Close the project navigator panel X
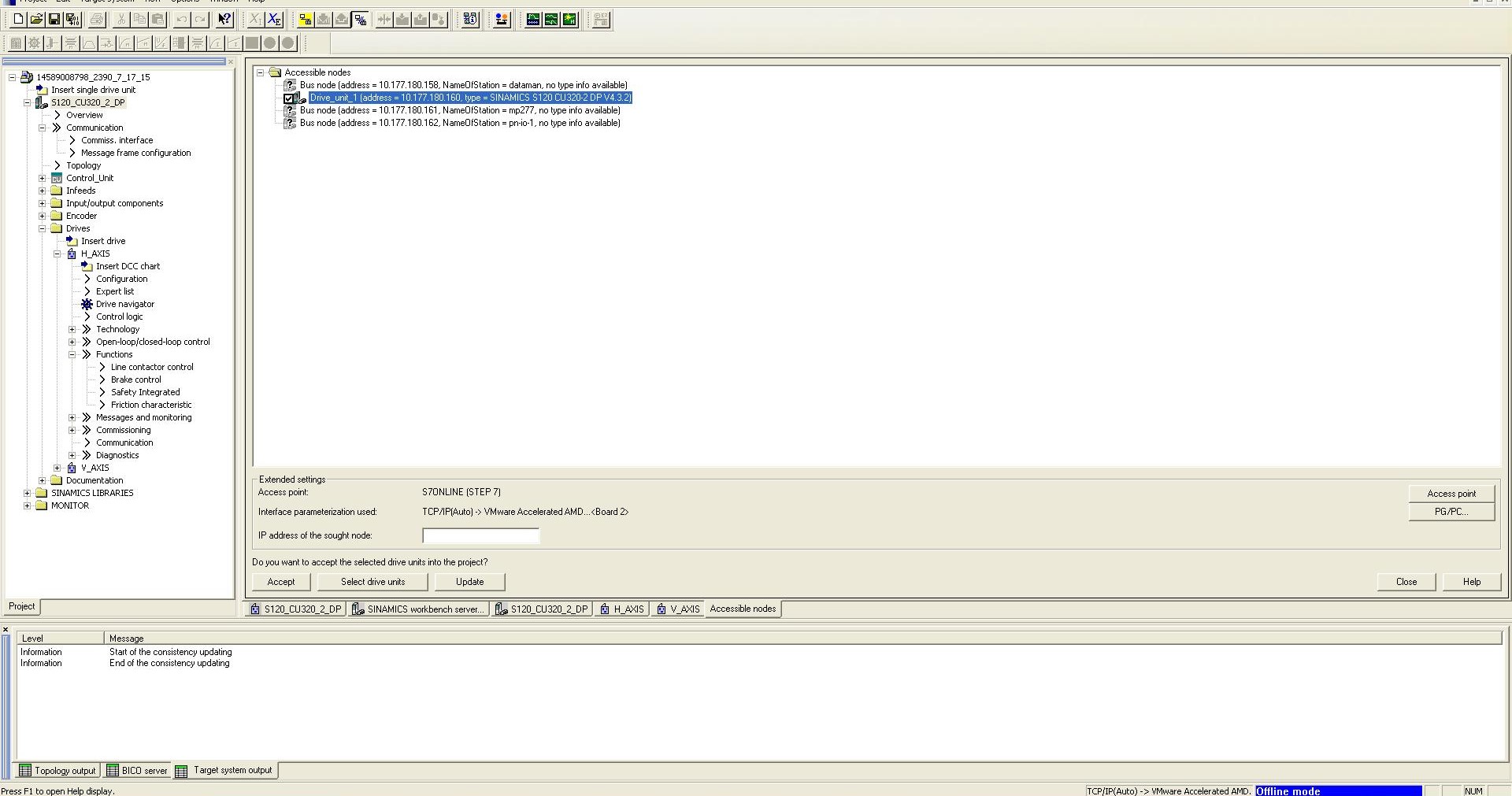Image resolution: width=1512 pixels, height=796 pixels. (231, 61)
